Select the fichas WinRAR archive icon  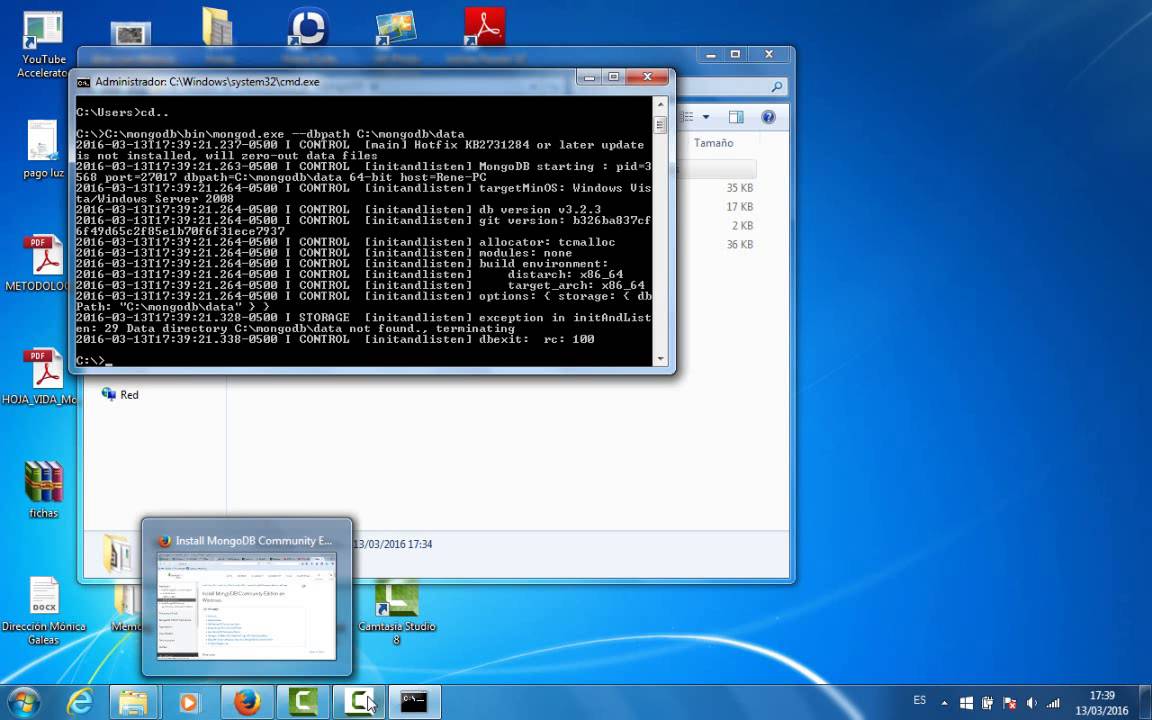click(x=43, y=489)
